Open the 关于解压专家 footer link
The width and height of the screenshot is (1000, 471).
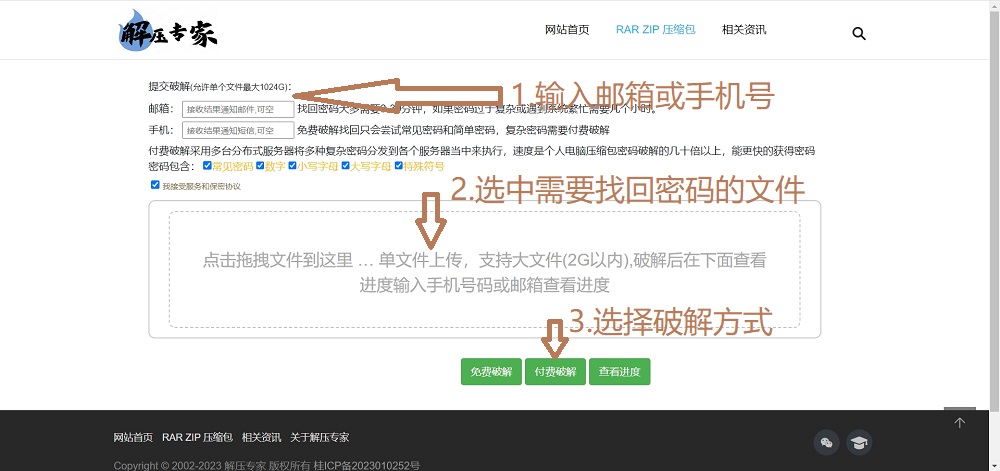tap(320, 438)
